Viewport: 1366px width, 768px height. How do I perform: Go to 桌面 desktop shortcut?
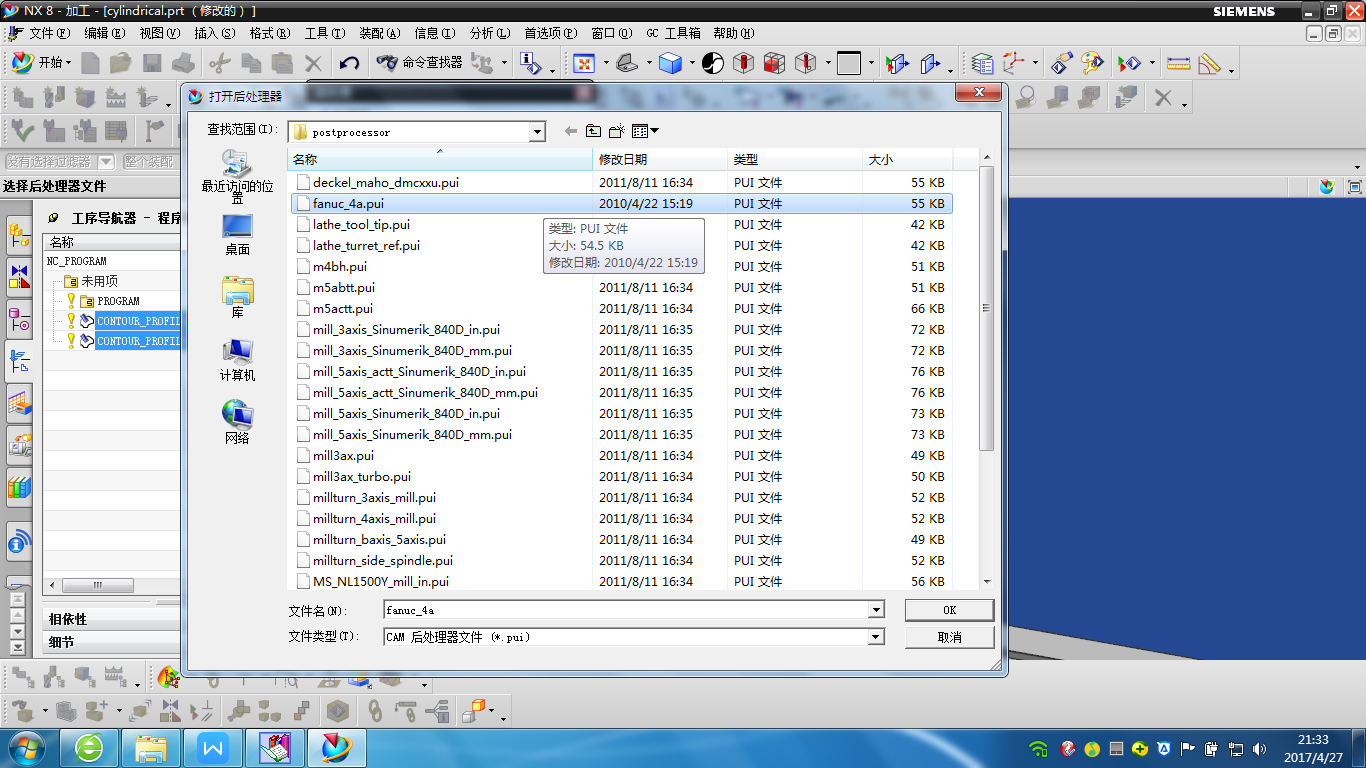pos(237,236)
